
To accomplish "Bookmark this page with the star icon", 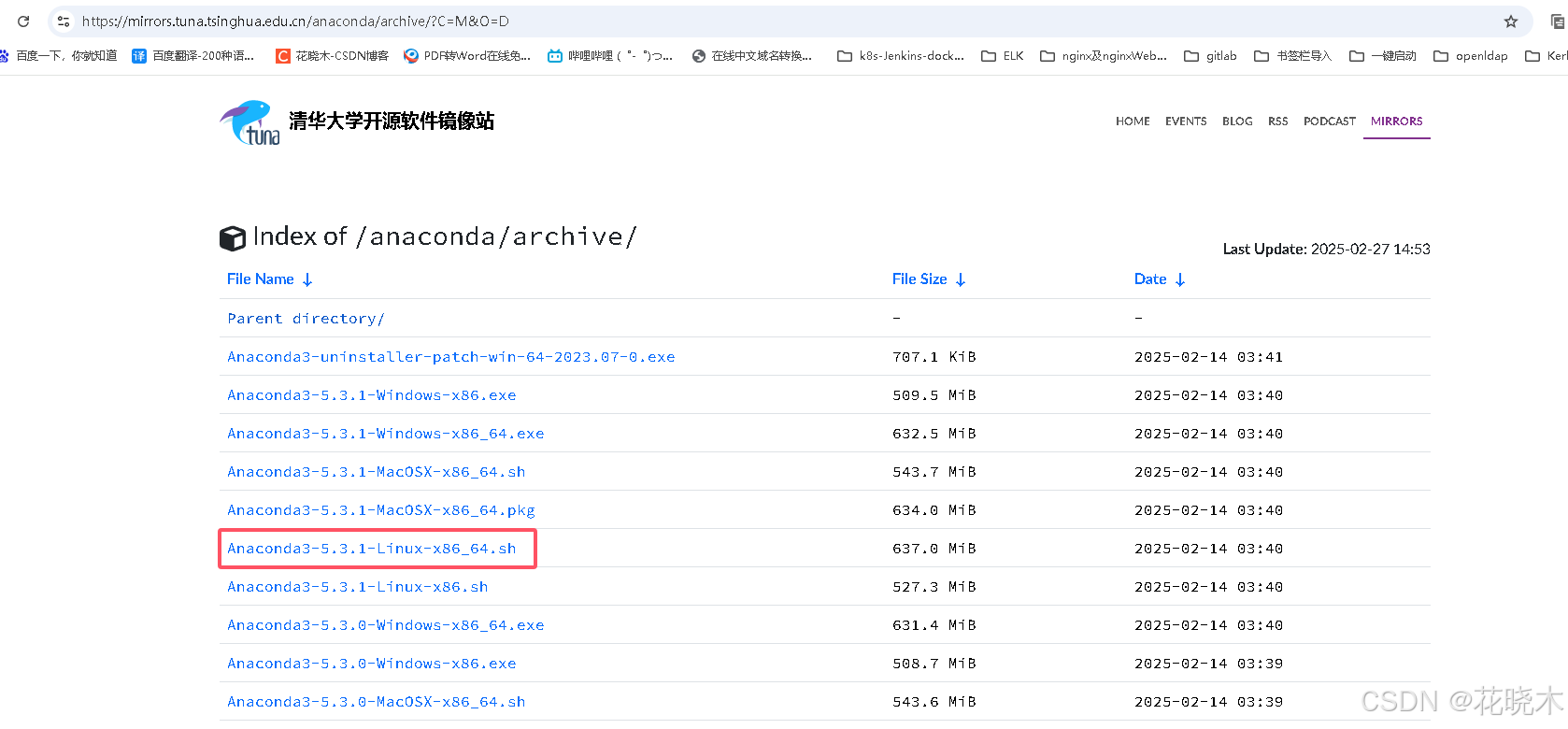I will click(1511, 21).
